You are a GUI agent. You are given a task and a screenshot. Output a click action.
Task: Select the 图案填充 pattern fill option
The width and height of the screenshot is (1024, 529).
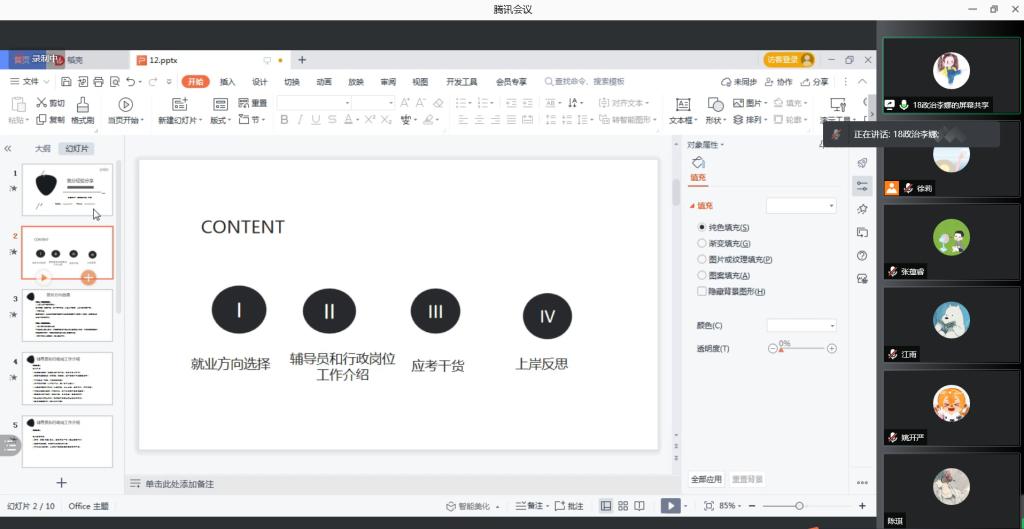(702, 275)
